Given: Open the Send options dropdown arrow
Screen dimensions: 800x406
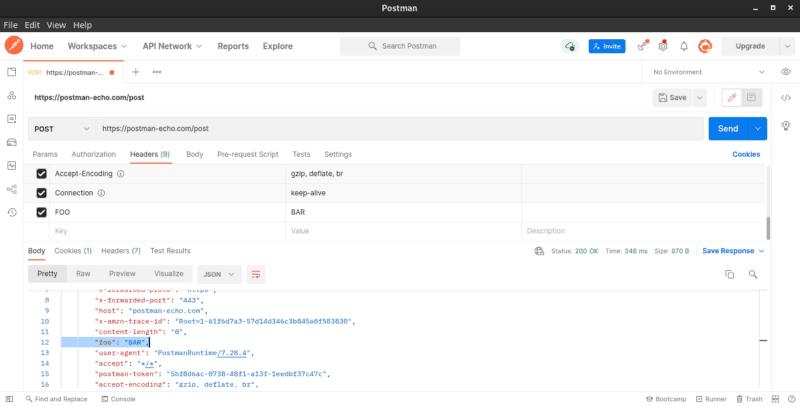Looking at the screenshot, I should point(757,129).
